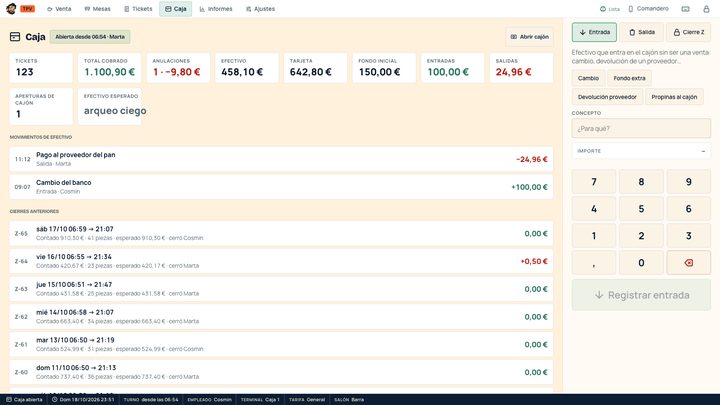Go to the Tickets tab
720x405 pixels.
pos(138,9)
